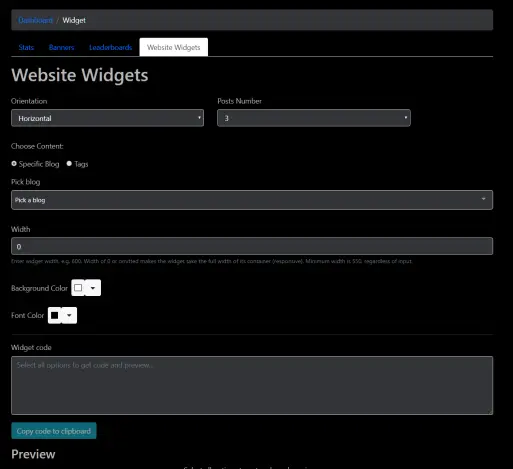513x469 pixels.
Task: Select the Website Widgets tab
Action: click(174, 47)
